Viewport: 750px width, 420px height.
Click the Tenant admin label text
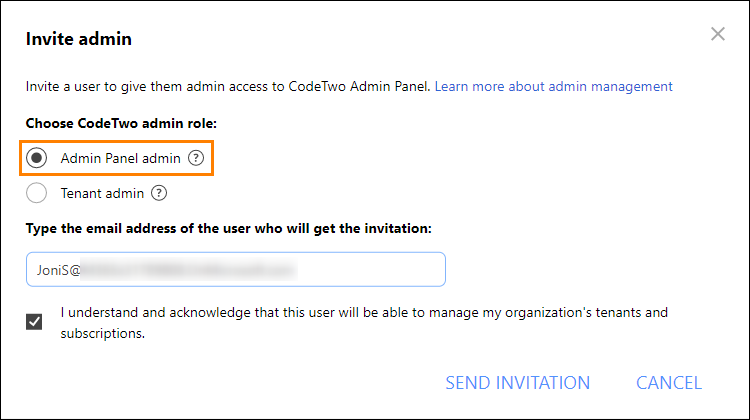102,194
